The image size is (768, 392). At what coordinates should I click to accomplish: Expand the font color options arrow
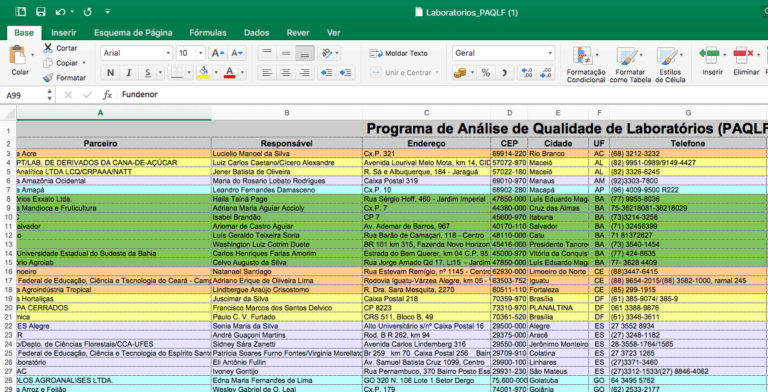[242, 73]
